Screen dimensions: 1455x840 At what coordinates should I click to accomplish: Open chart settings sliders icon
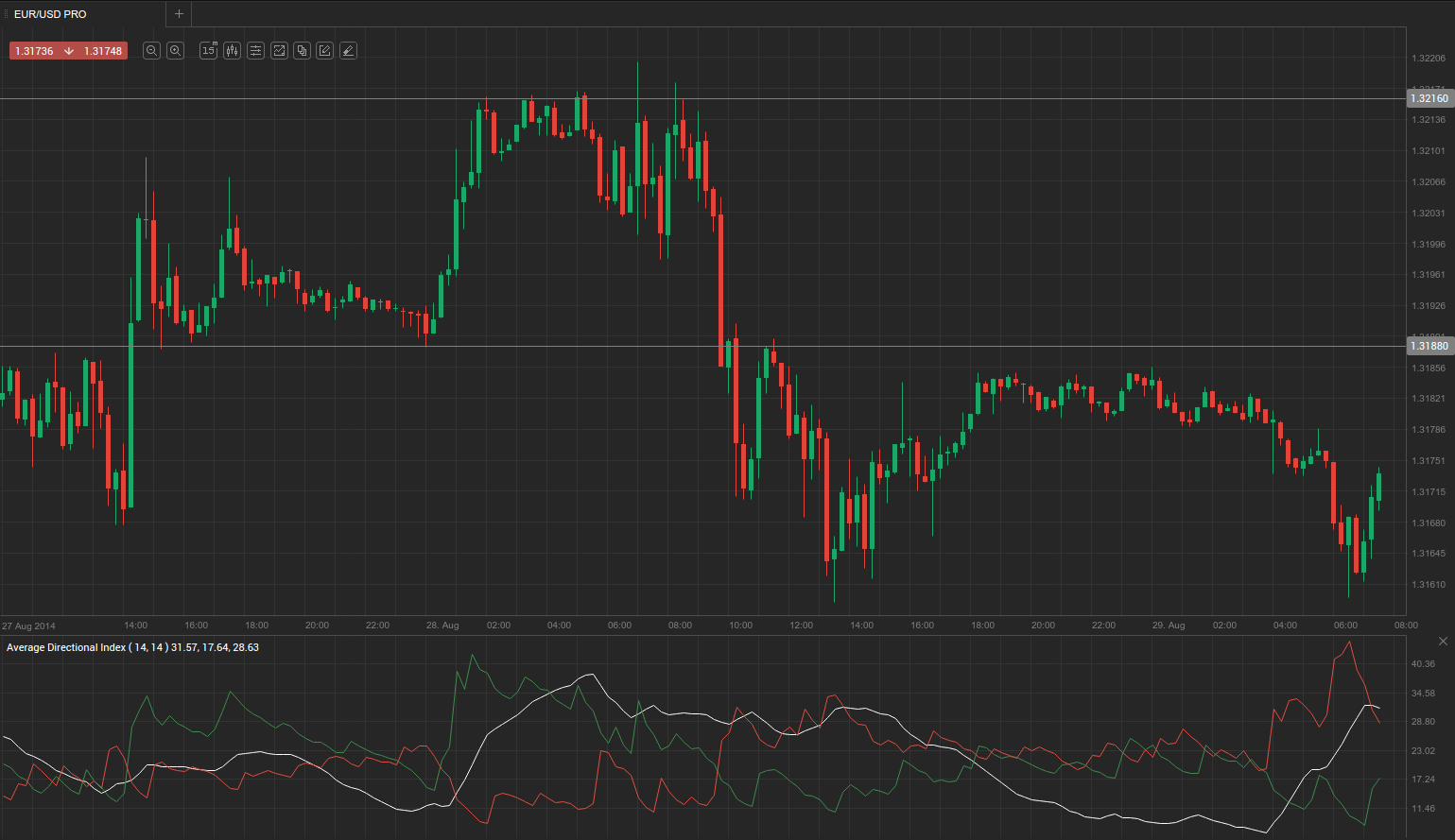click(x=255, y=51)
